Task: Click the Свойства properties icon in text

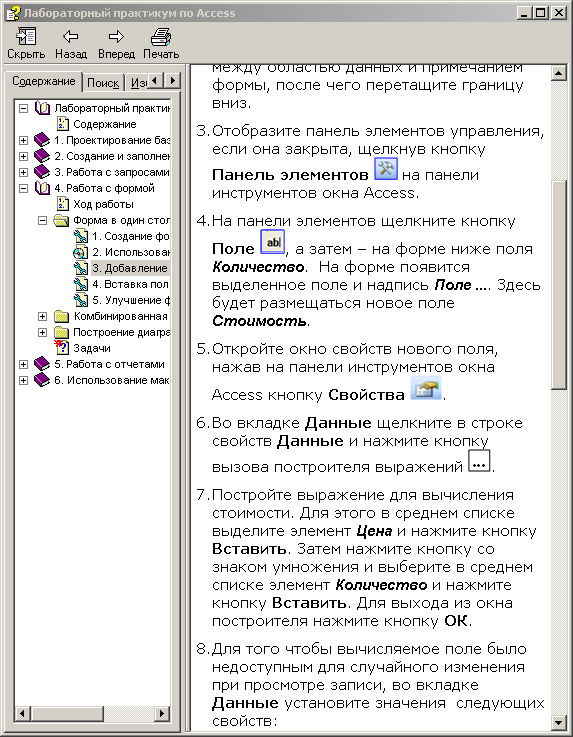Action: [x=426, y=388]
